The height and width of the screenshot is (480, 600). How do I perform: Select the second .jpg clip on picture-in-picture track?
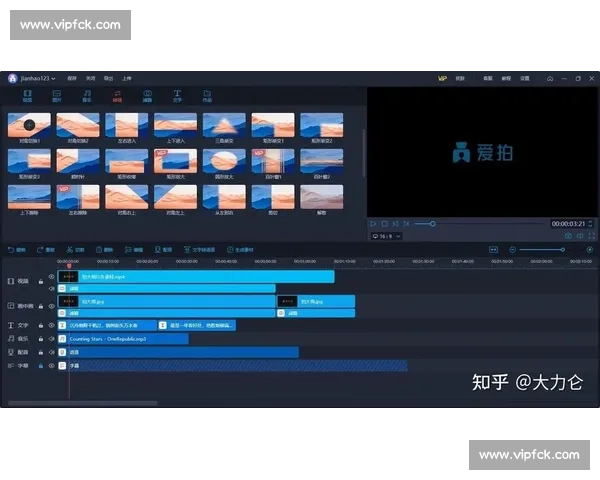(x=316, y=302)
